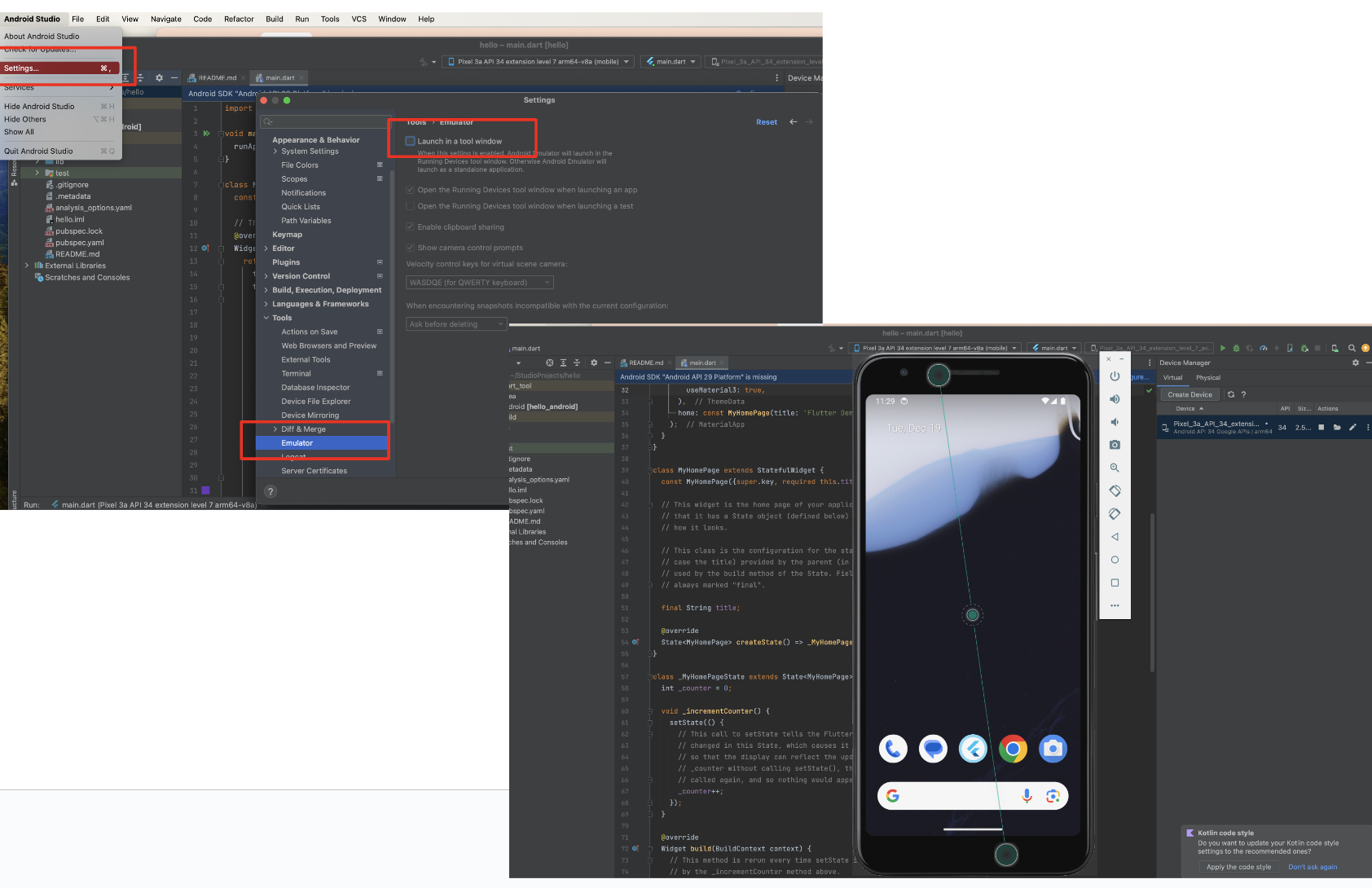Collapse the Tools section in Settings
Image resolution: width=1372 pixels, height=888 pixels.
[x=266, y=318]
